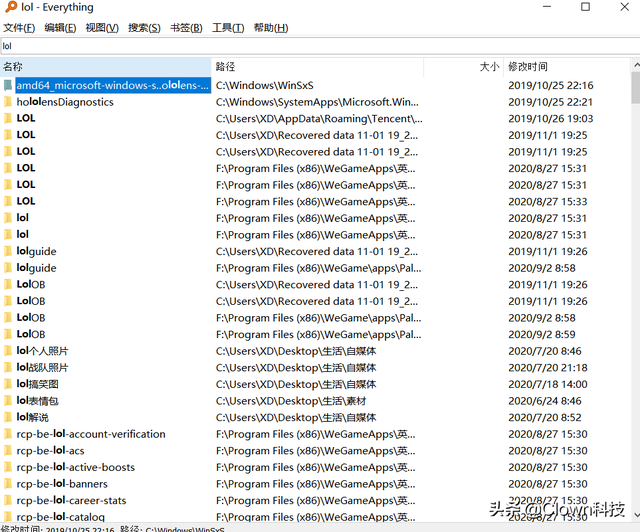Click folder icon next to lol表情包
The height and width of the screenshot is (532, 640).
pos(8,401)
